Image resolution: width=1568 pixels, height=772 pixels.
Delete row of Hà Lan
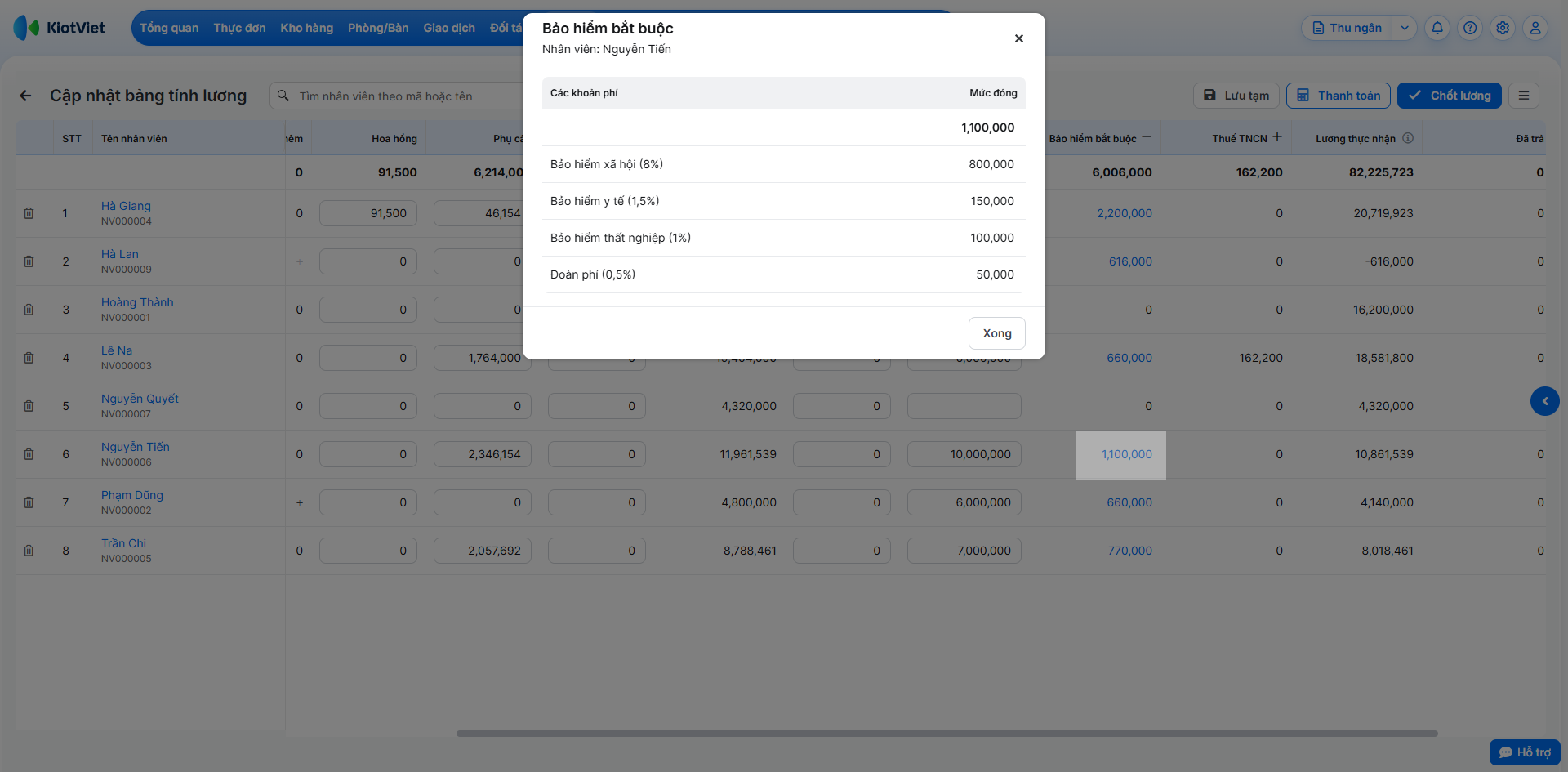[29, 261]
